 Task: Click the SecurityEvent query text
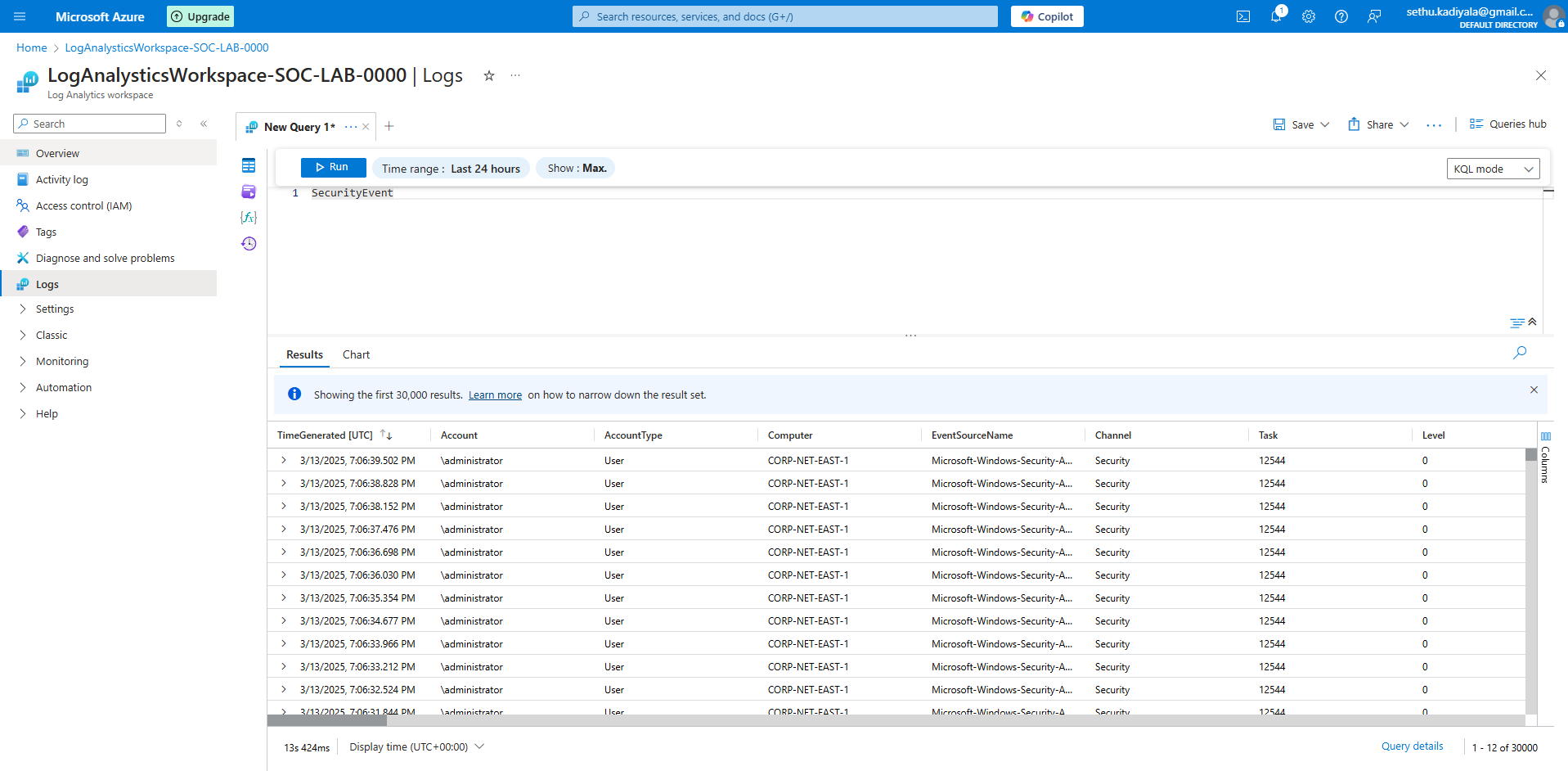(x=353, y=193)
